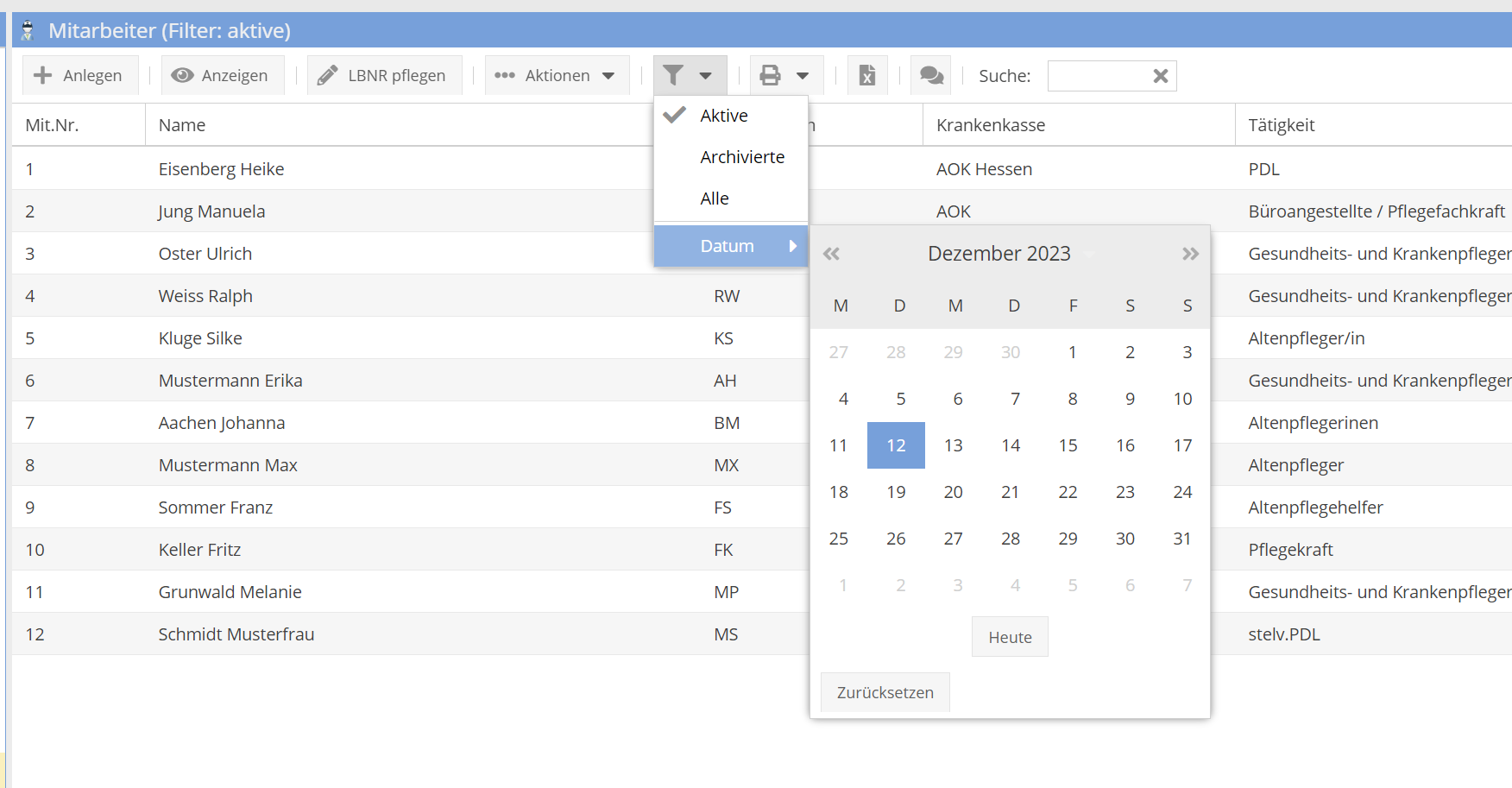Screen dimensions: 1512x788
Task: Open the chat messages icon
Action: (931, 76)
